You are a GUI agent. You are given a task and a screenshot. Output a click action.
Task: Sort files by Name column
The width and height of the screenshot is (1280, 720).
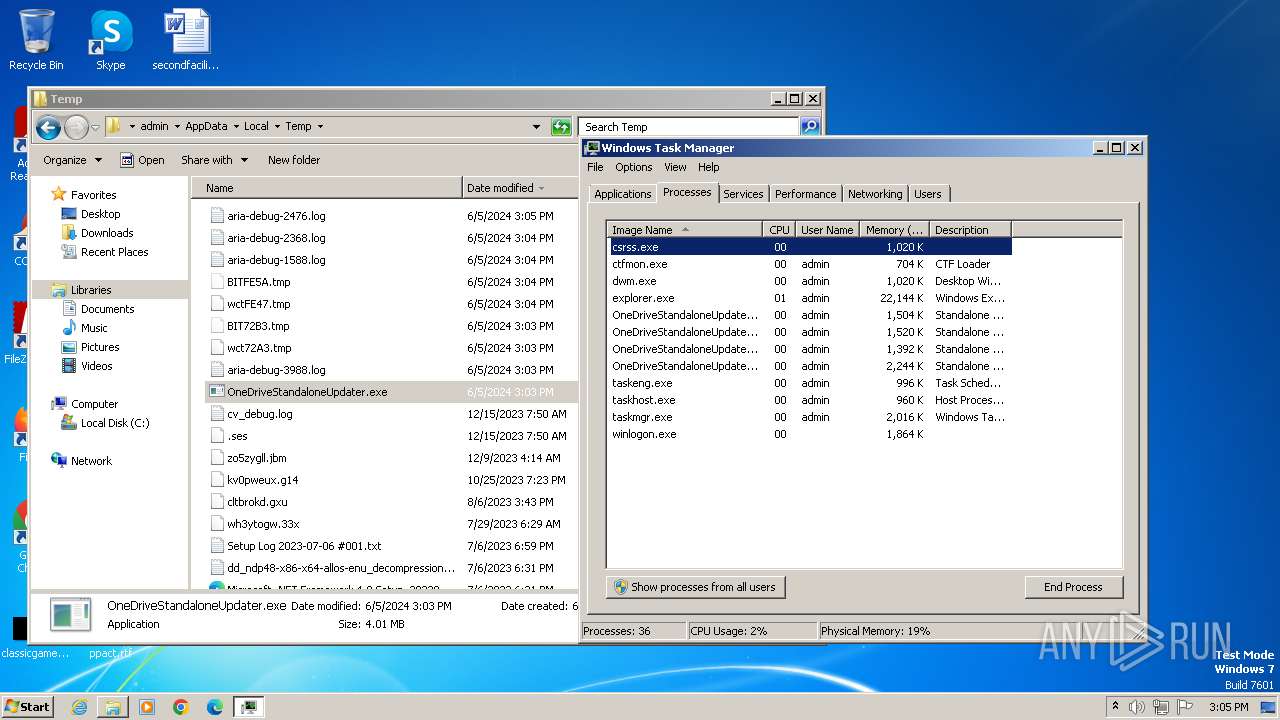(326, 188)
